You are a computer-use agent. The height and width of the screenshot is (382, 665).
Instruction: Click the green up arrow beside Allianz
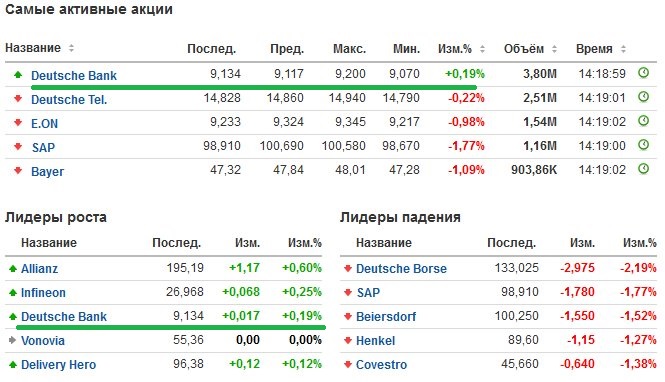[13, 268]
